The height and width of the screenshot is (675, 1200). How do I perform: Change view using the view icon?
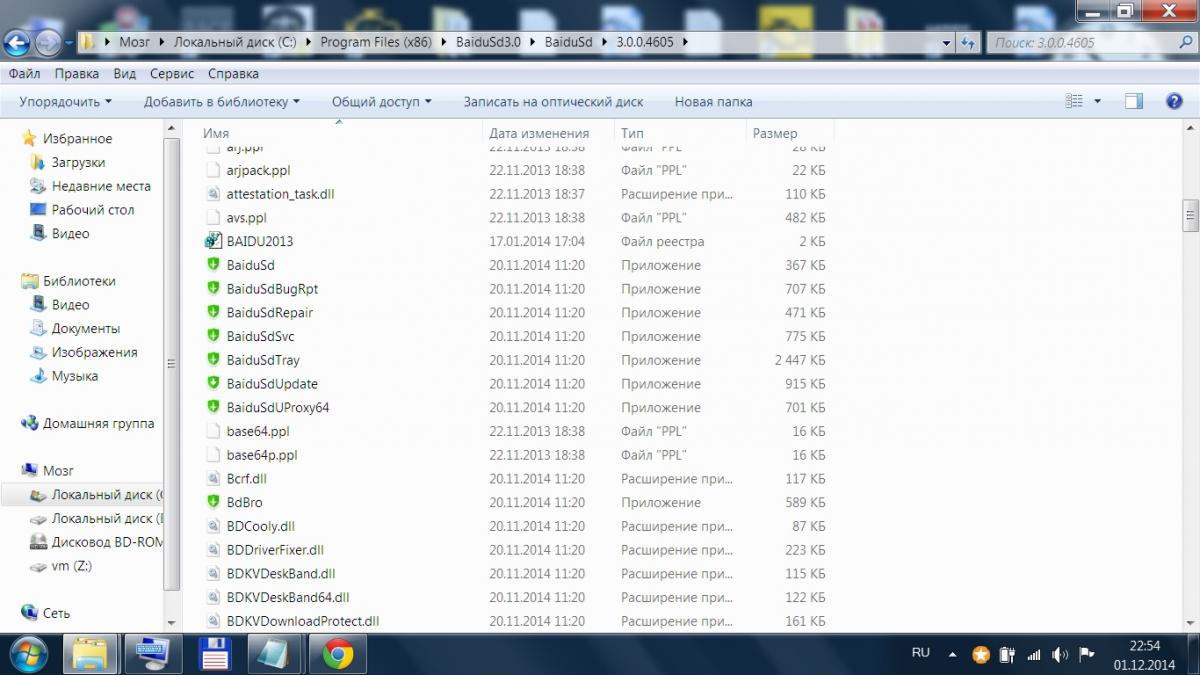[x=1075, y=102]
